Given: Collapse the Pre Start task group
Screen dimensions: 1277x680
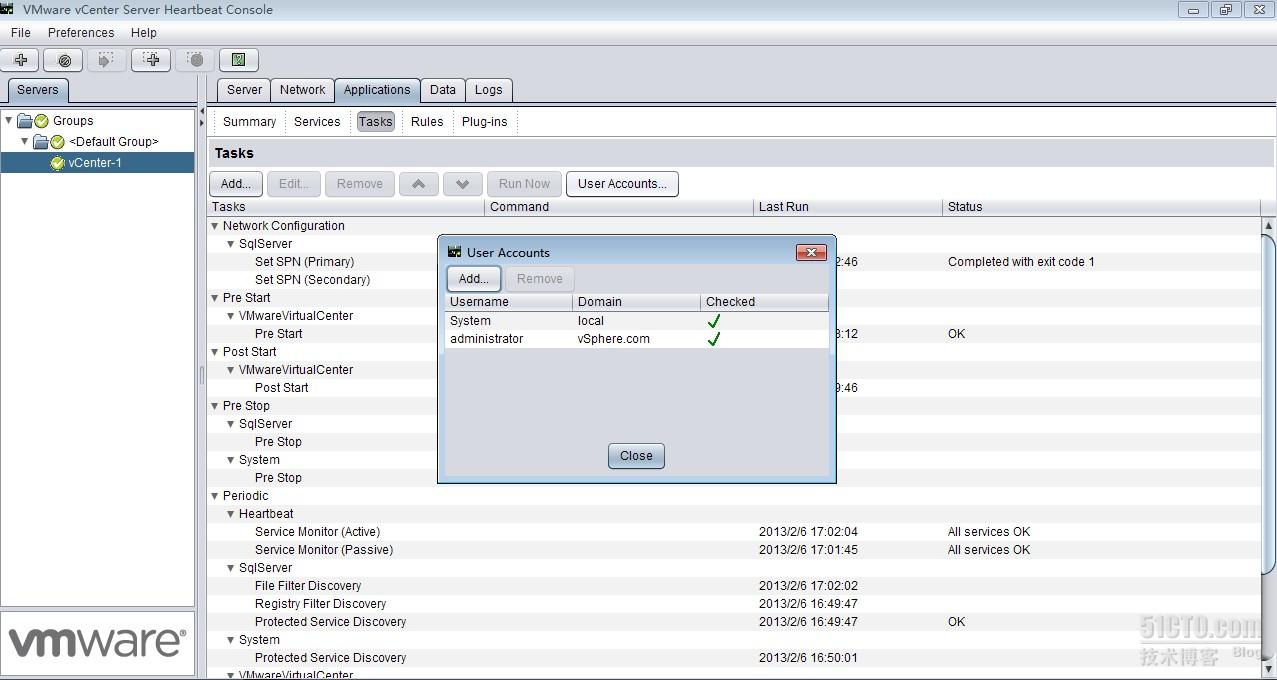Looking at the screenshot, I should tap(215, 298).
